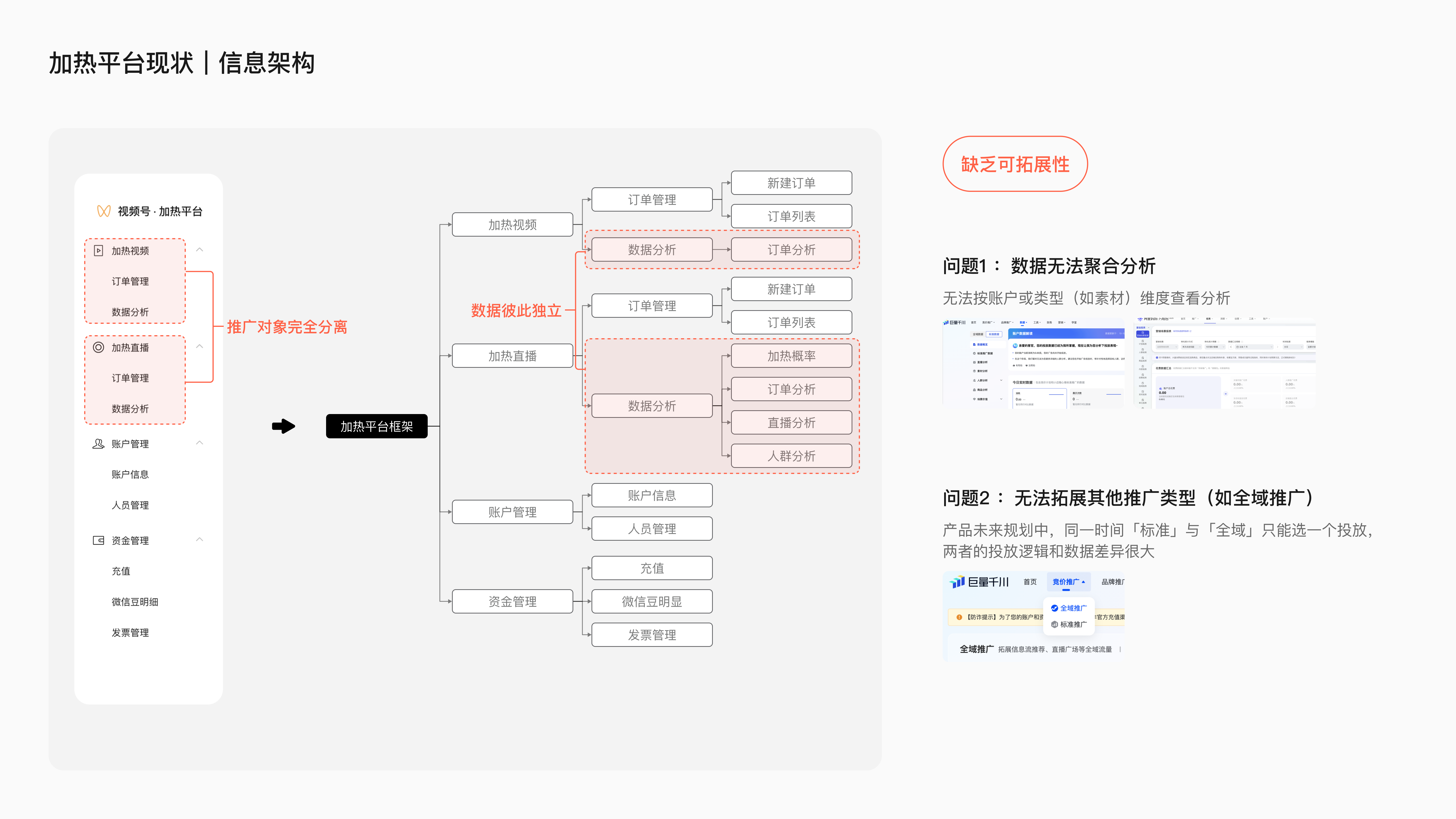Open the second analytics dashboard screenshot thumbnail

click(1225, 363)
